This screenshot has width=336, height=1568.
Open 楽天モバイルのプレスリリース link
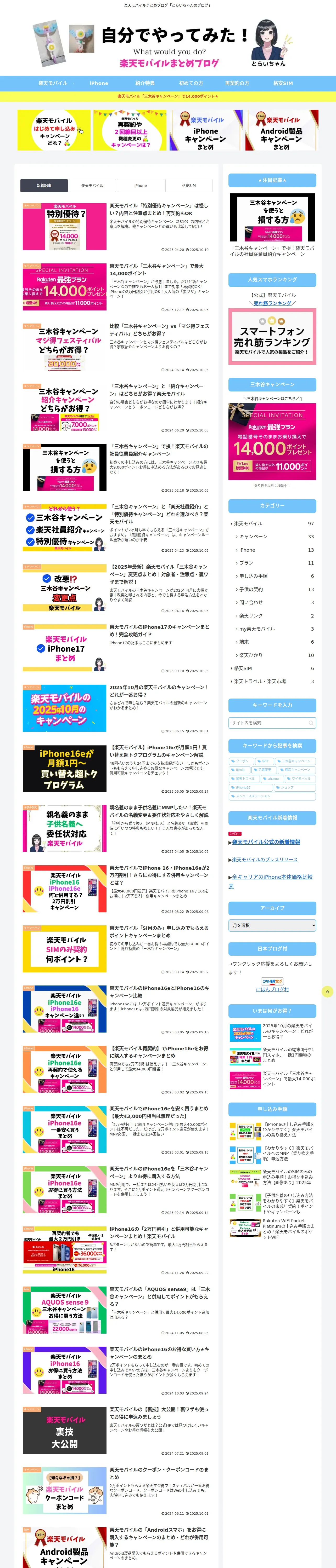pos(265,860)
